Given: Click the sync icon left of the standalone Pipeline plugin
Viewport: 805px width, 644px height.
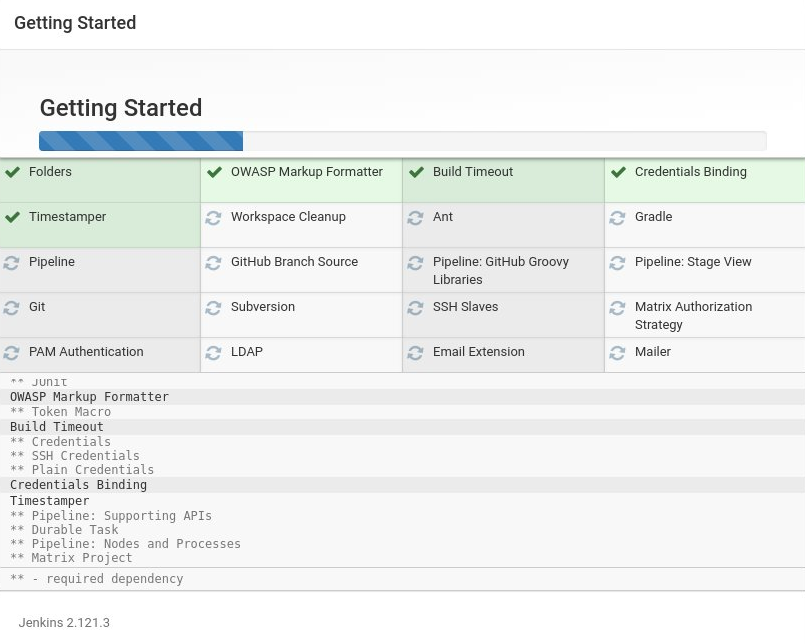Looking at the screenshot, I should click(11, 263).
